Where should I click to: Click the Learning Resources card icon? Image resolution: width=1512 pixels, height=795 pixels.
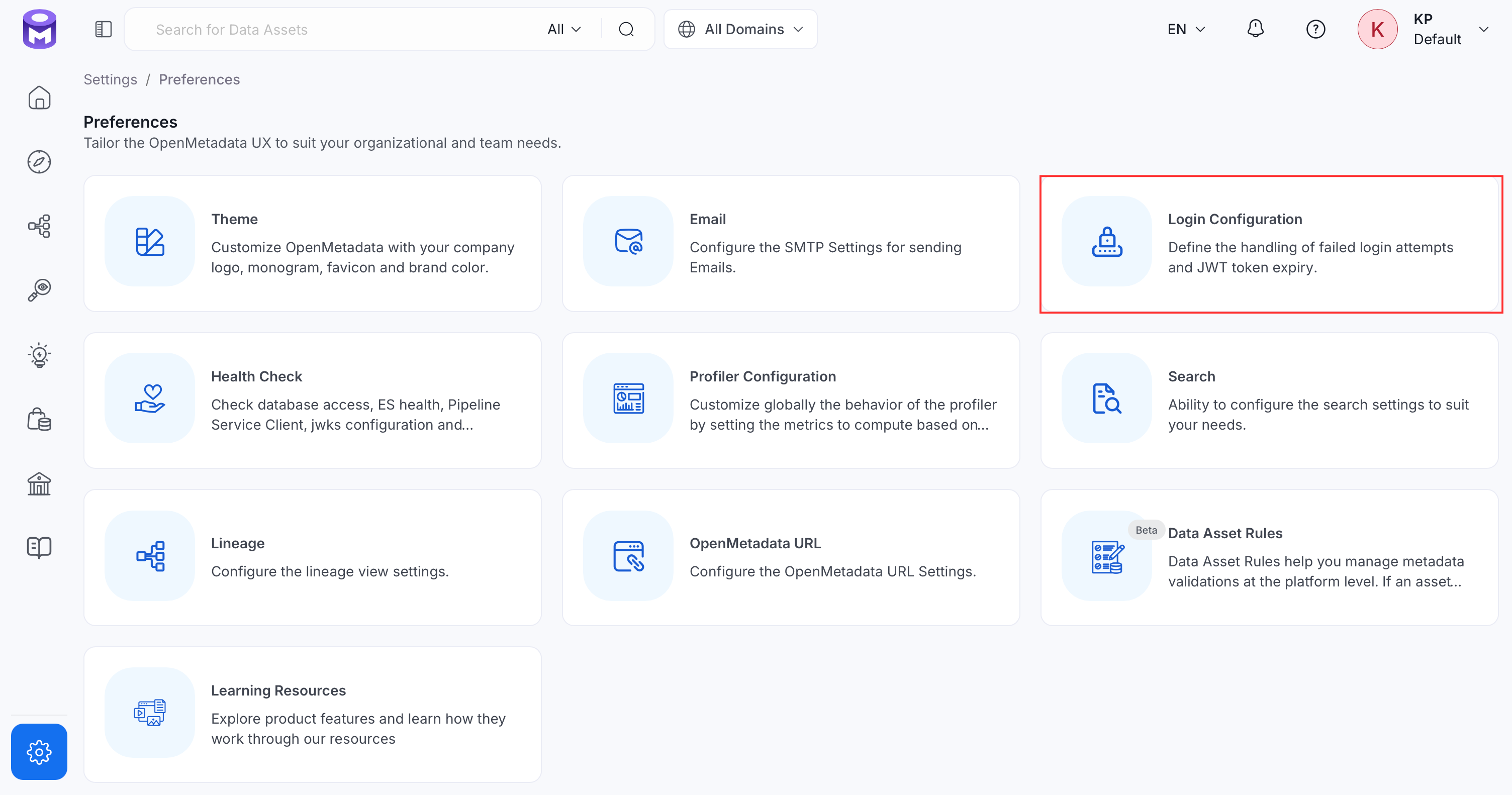tap(150, 712)
